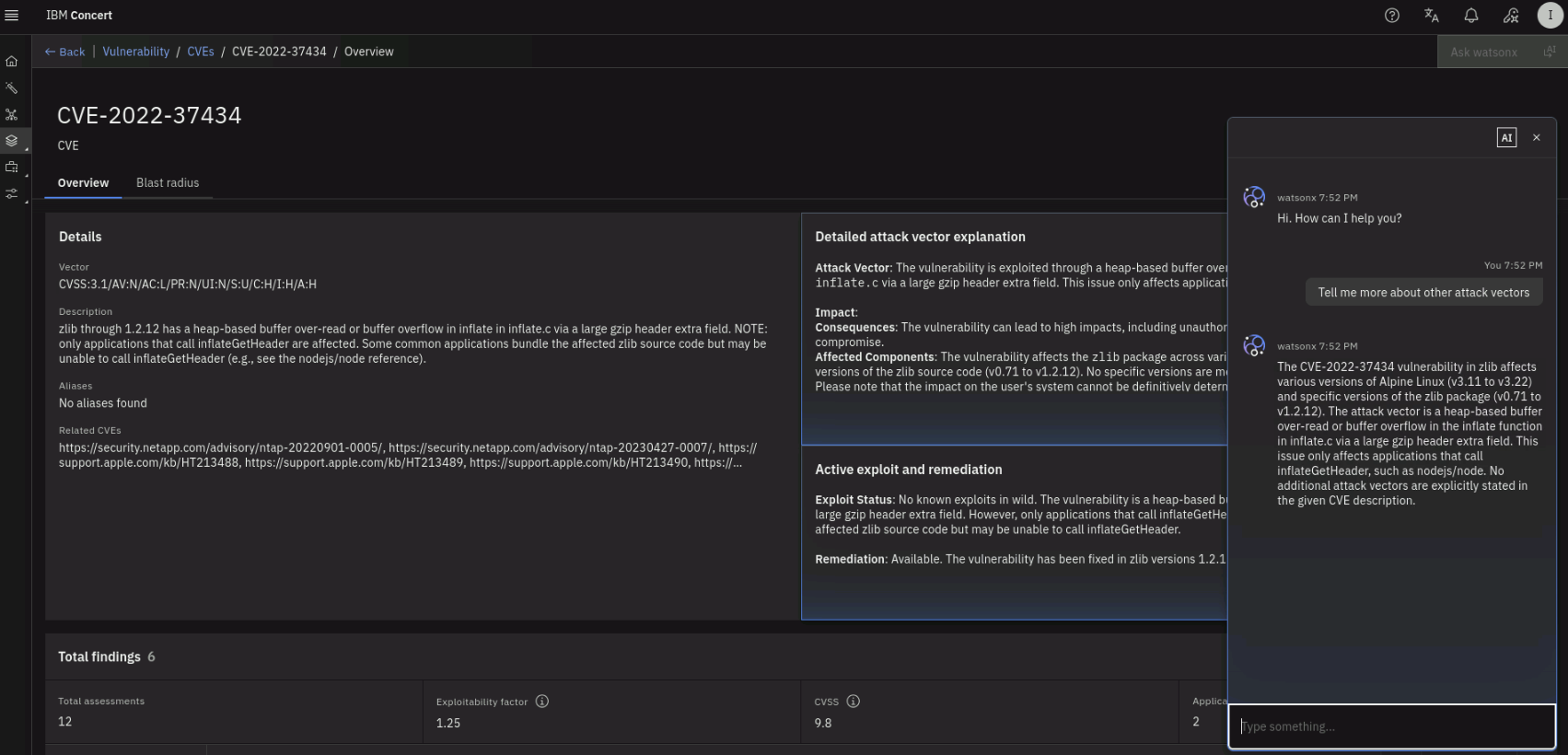Open the hamburger navigation menu
Screen dimensions: 1568x755
point(12,16)
